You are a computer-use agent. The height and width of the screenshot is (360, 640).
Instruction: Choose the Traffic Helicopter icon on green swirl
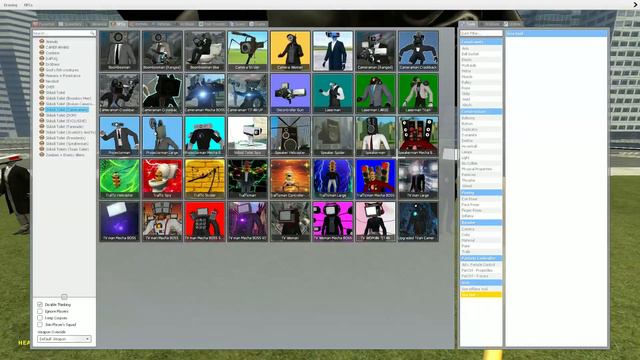(x=119, y=179)
